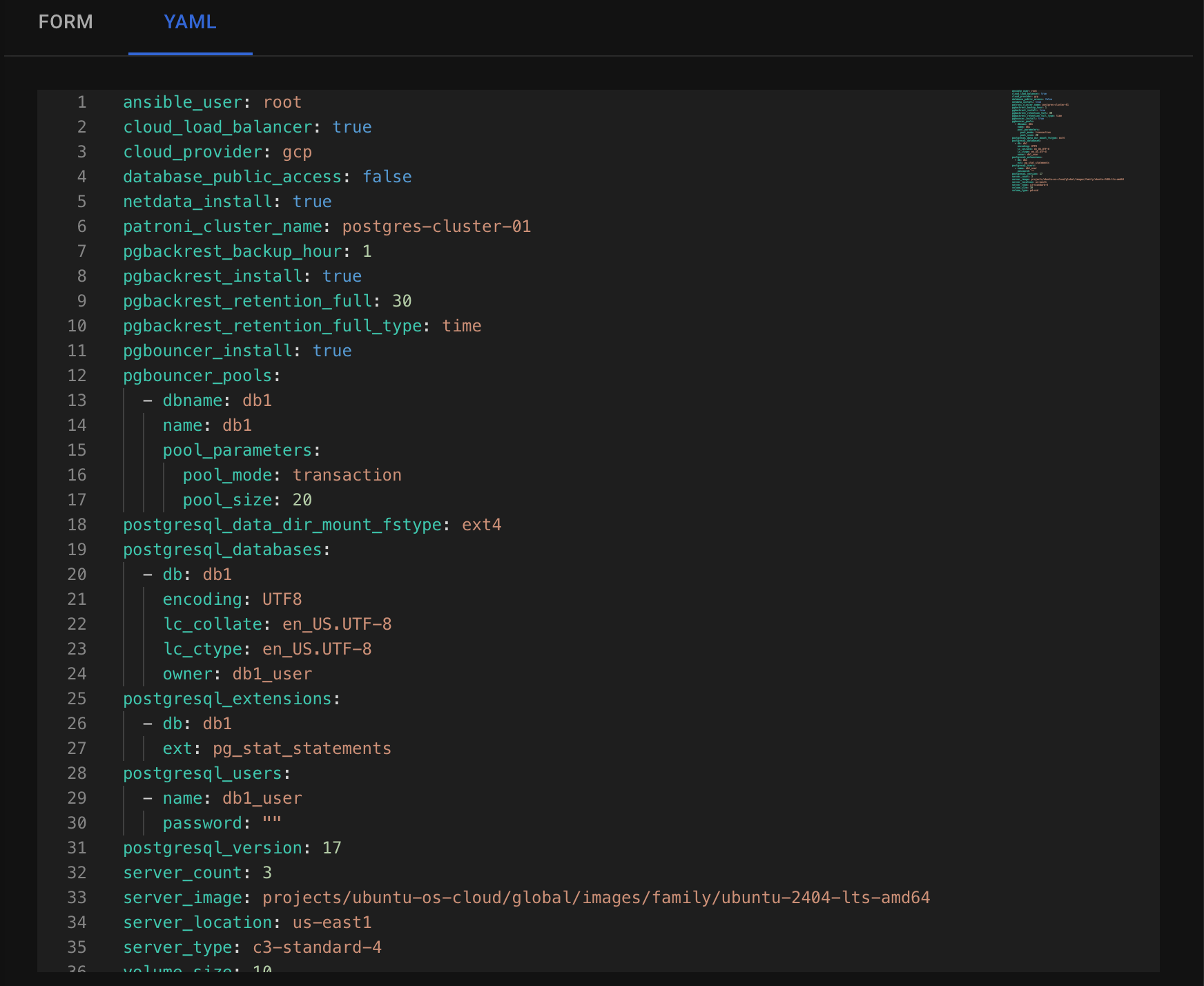The height and width of the screenshot is (986, 1204).
Task: Click the empty password quotes
Action: pos(272,823)
